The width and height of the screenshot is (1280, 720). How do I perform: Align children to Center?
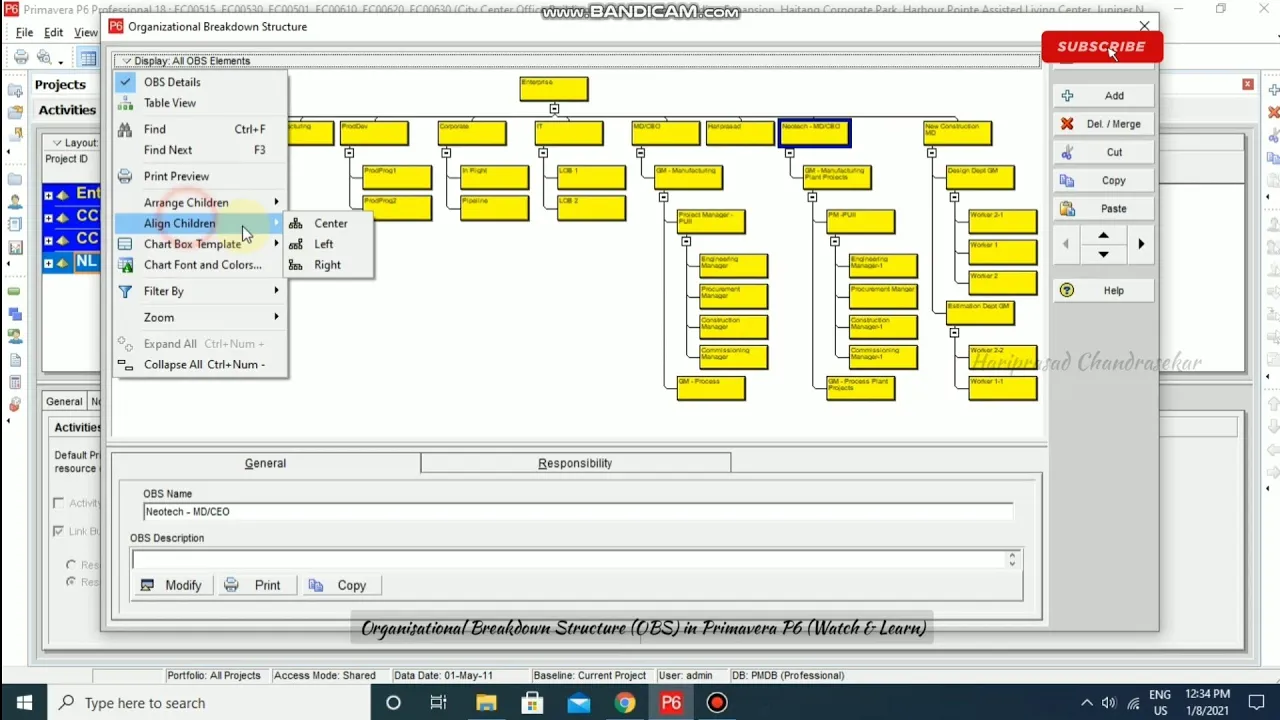pyautogui.click(x=330, y=224)
